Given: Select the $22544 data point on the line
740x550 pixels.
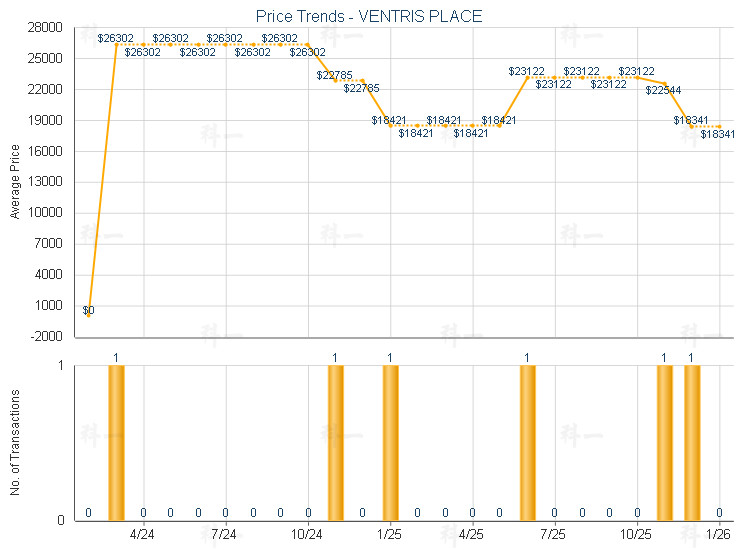Looking at the screenshot, I should coord(664,83).
